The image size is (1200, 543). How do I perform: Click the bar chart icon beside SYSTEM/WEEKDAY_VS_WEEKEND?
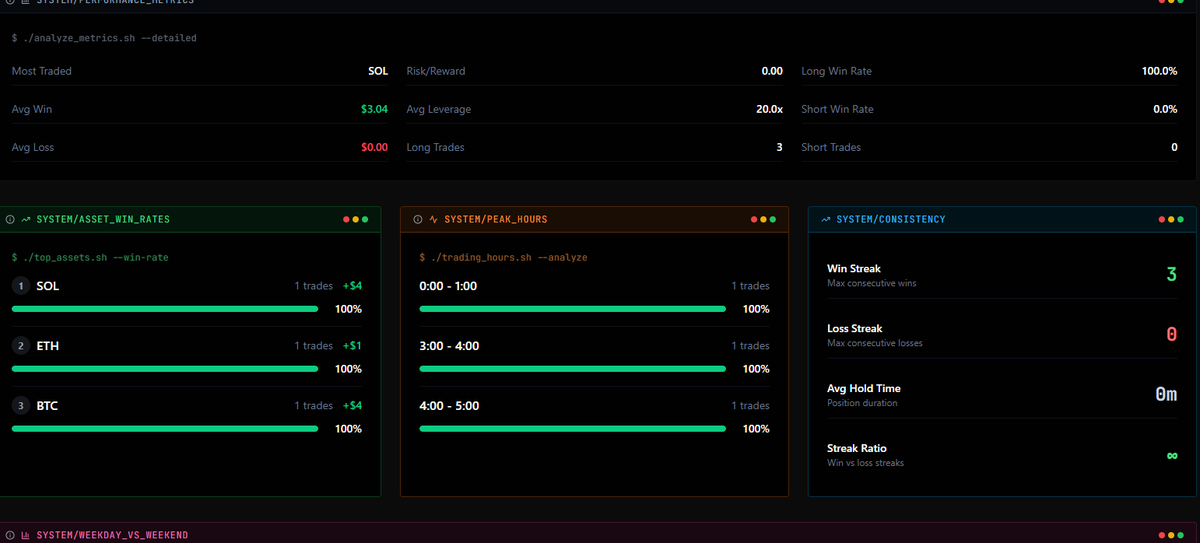[x=26, y=535]
